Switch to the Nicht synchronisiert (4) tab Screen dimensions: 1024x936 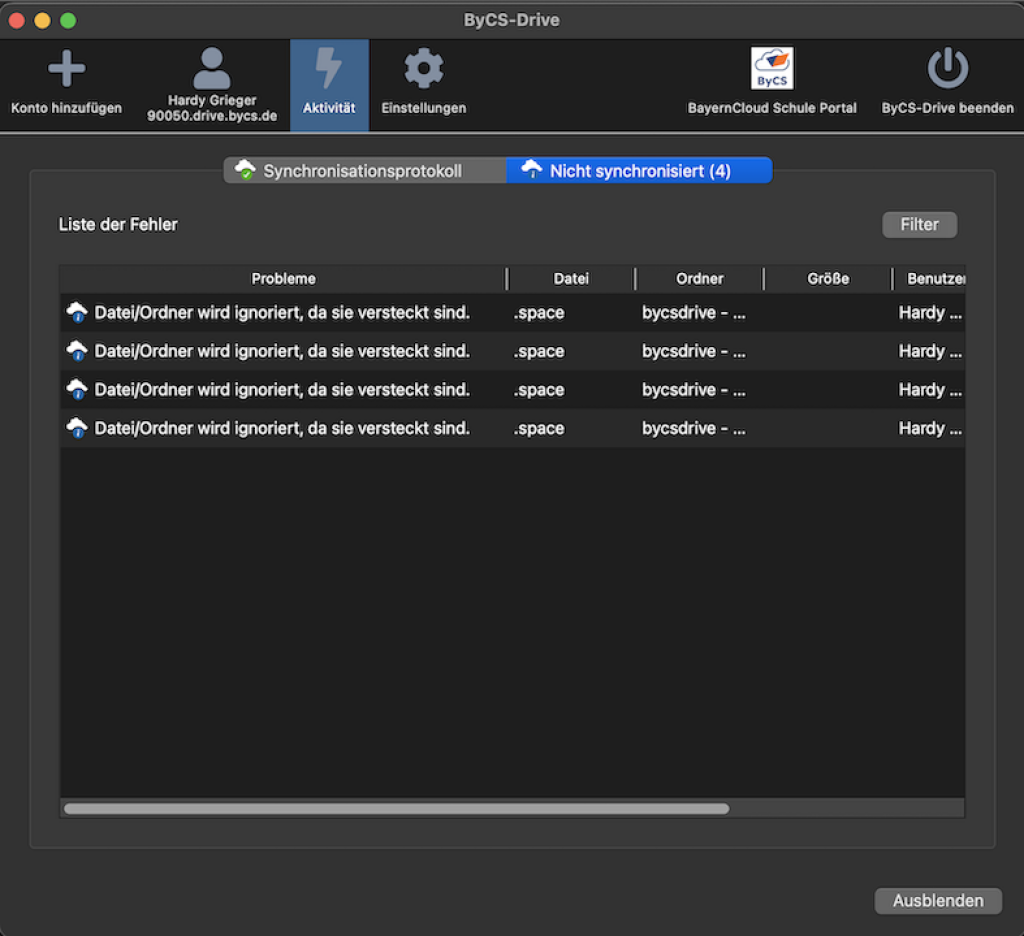pyautogui.click(x=639, y=170)
